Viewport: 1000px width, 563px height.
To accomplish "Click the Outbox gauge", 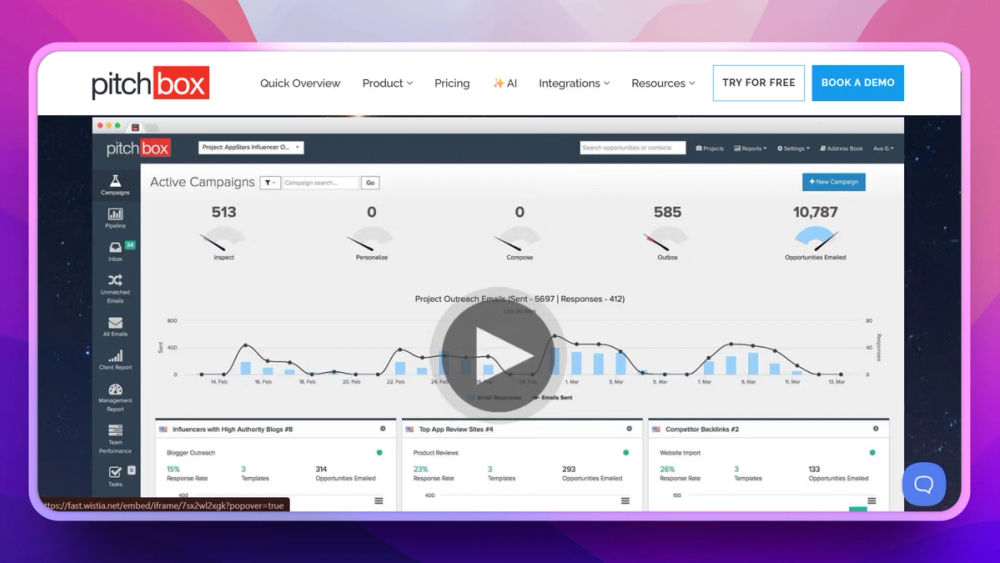I will (x=667, y=240).
